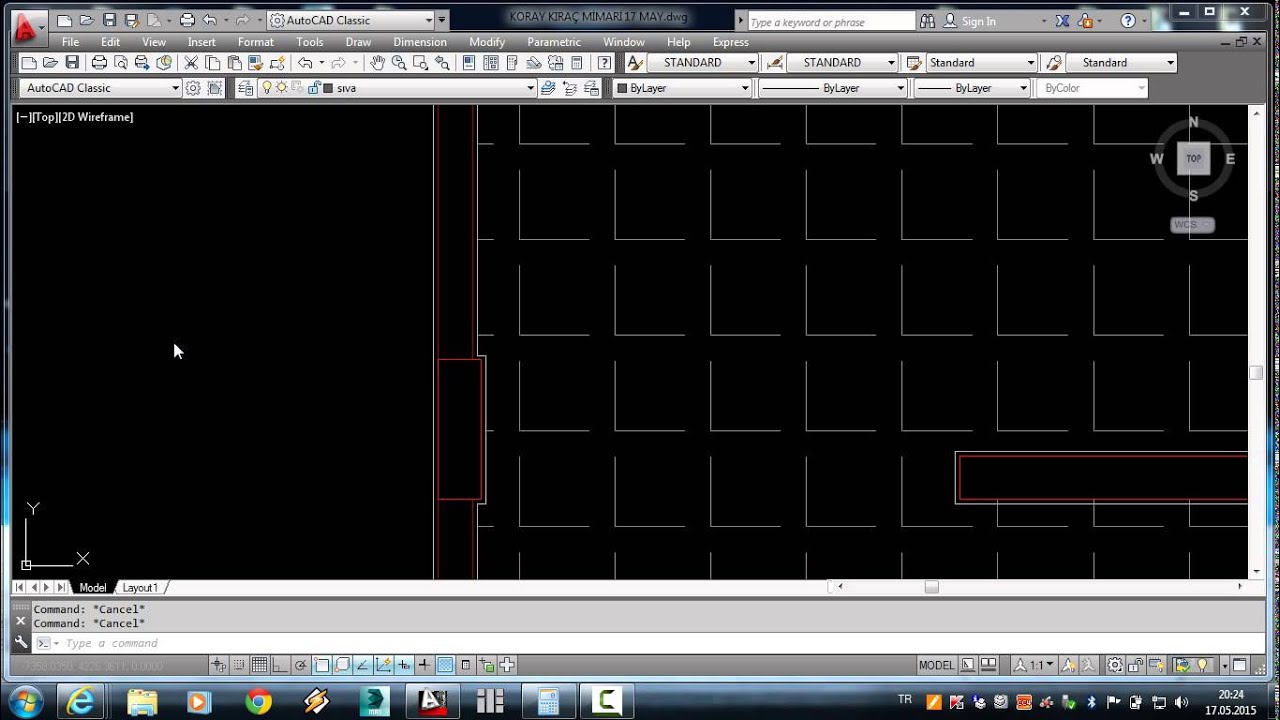Screen dimensions: 1280x720
Task: Open Layer Properties Manager icon
Action: tap(245, 88)
